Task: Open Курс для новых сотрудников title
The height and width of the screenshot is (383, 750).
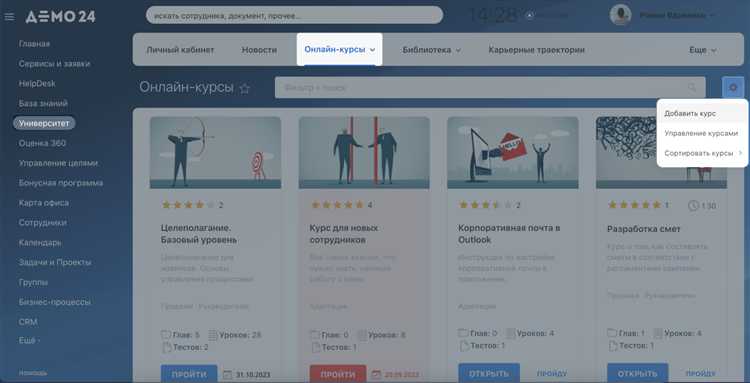Action: pyautogui.click(x=344, y=234)
